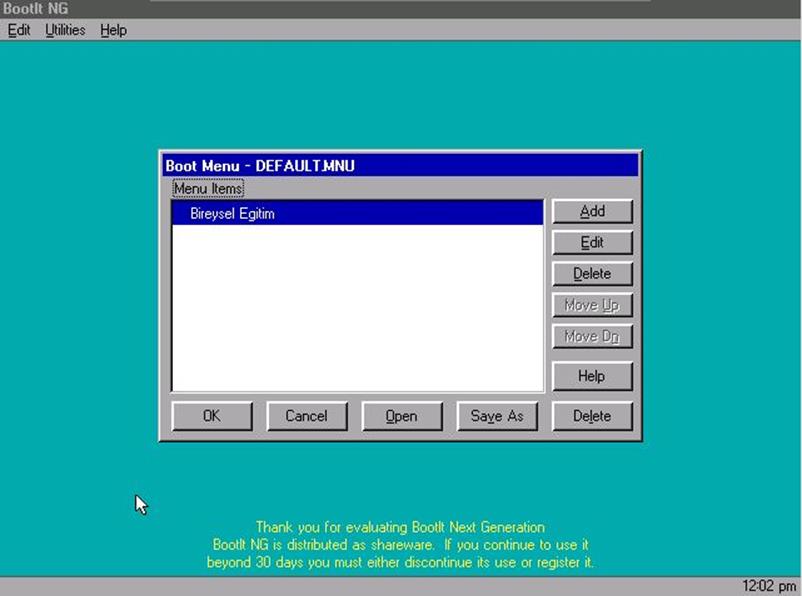Open the Help menu in the menu bar

(x=113, y=30)
